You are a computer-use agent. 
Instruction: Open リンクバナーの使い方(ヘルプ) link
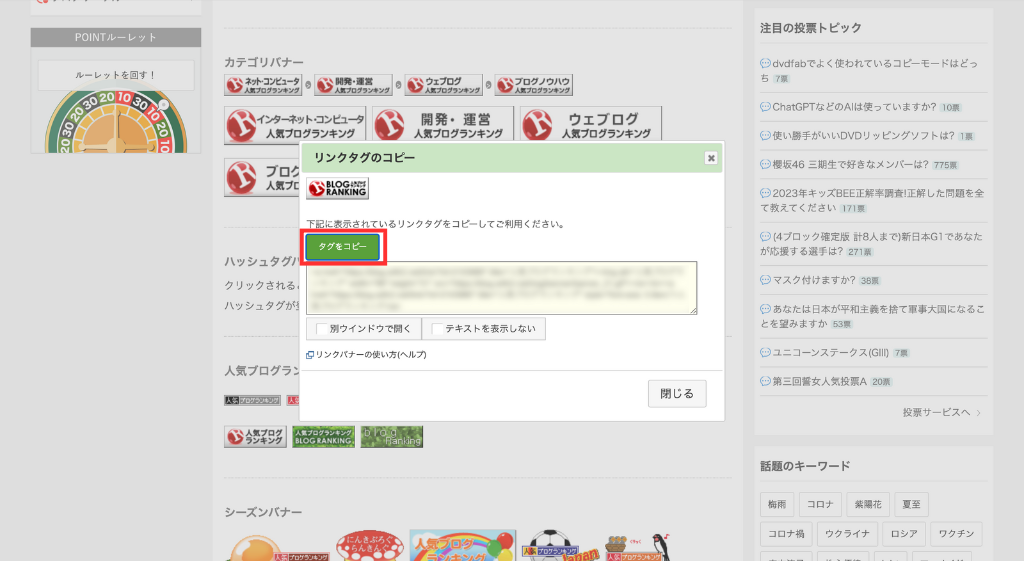point(371,355)
